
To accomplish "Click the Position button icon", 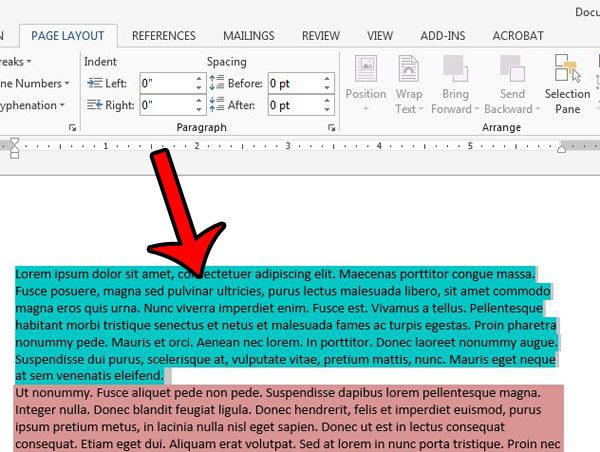I will pyautogui.click(x=366, y=69).
